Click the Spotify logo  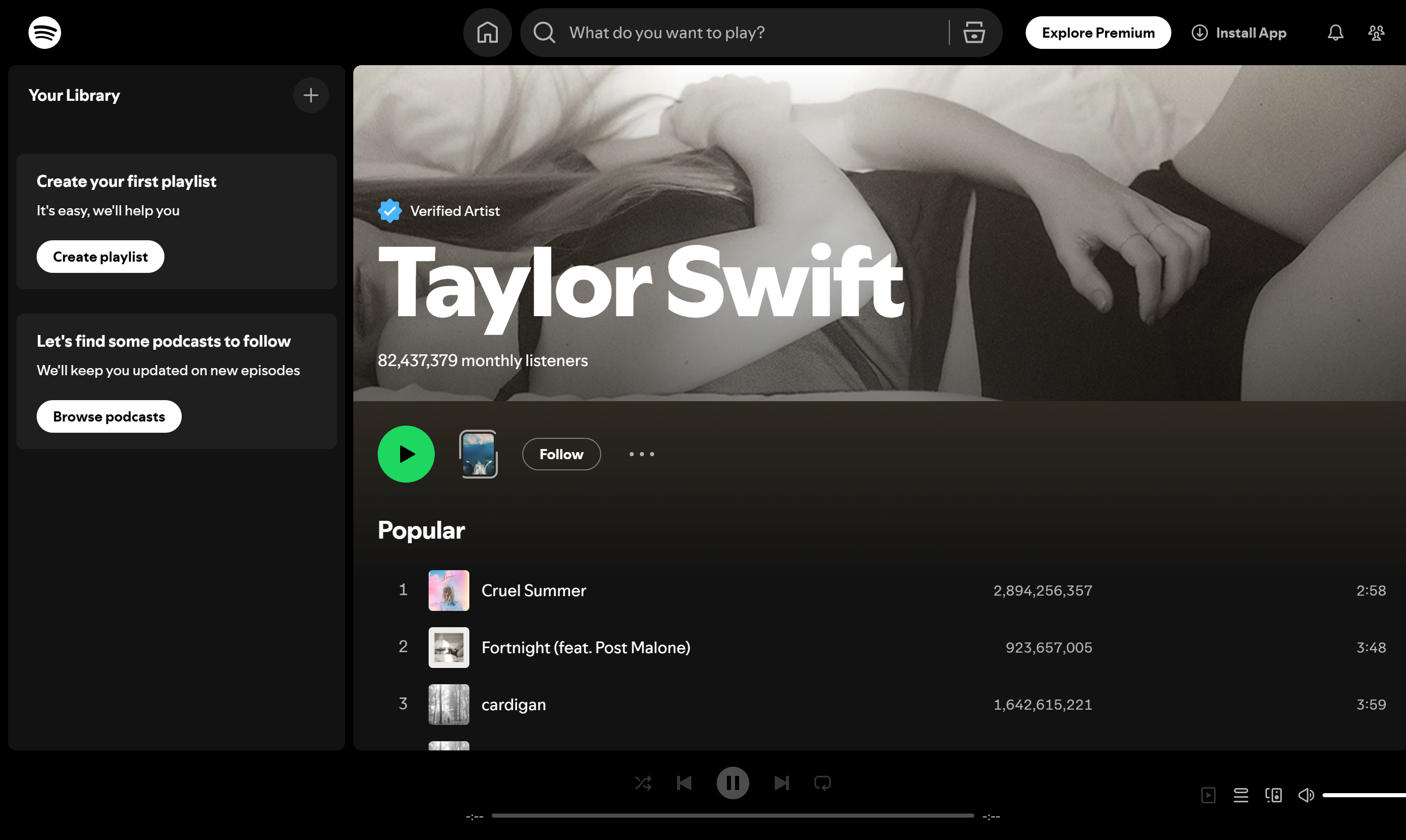pos(44,32)
